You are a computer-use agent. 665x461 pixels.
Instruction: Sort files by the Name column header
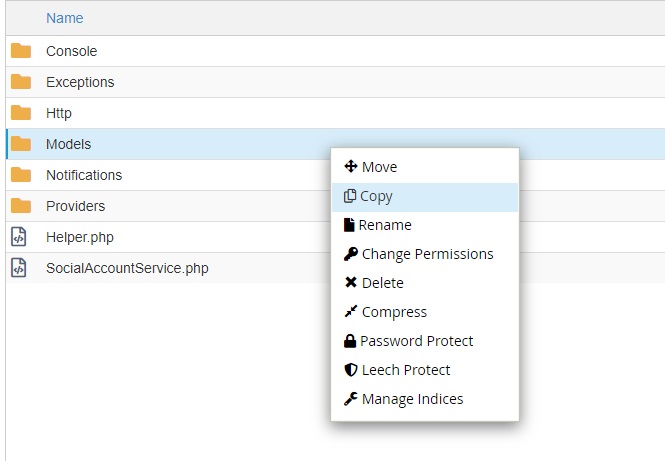tap(65, 18)
